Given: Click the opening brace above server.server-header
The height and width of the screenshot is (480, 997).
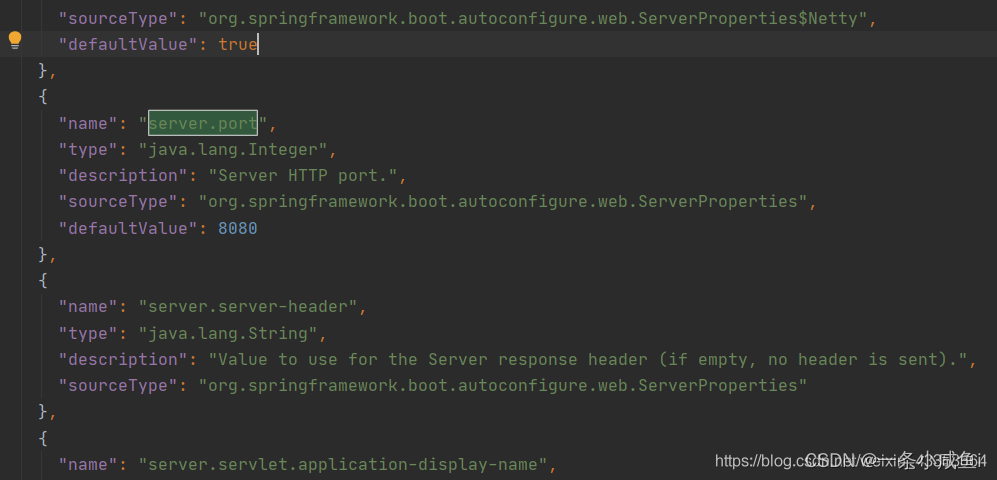Looking at the screenshot, I should click(x=43, y=280).
